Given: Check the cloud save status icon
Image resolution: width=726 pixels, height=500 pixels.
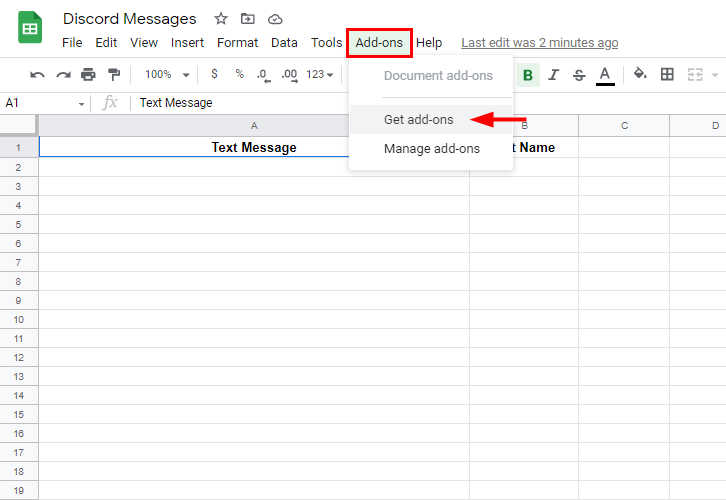Looking at the screenshot, I should [x=275, y=19].
